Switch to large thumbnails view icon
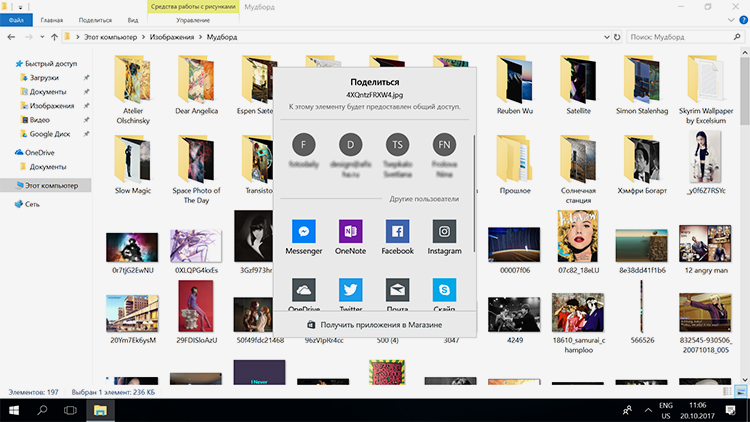 click(740, 392)
